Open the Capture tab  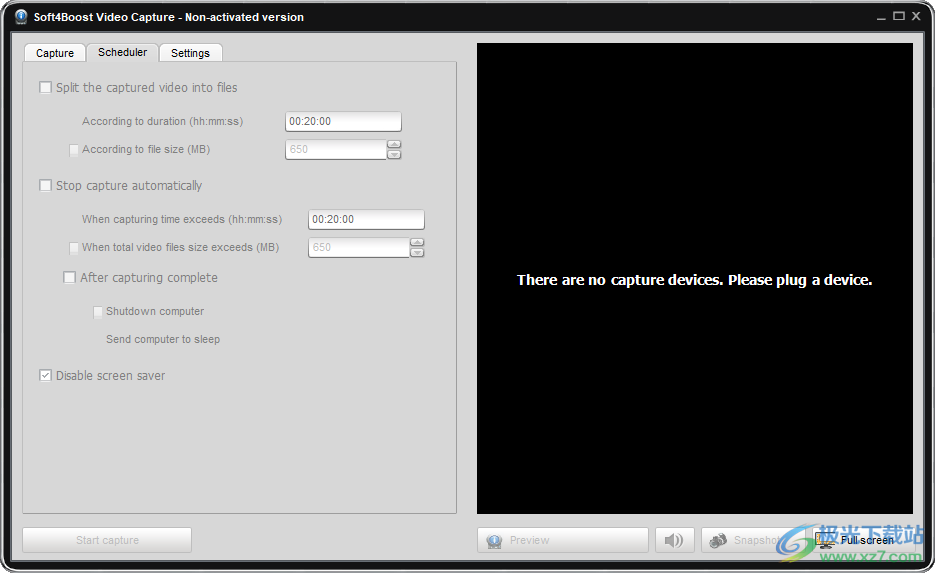click(54, 53)
